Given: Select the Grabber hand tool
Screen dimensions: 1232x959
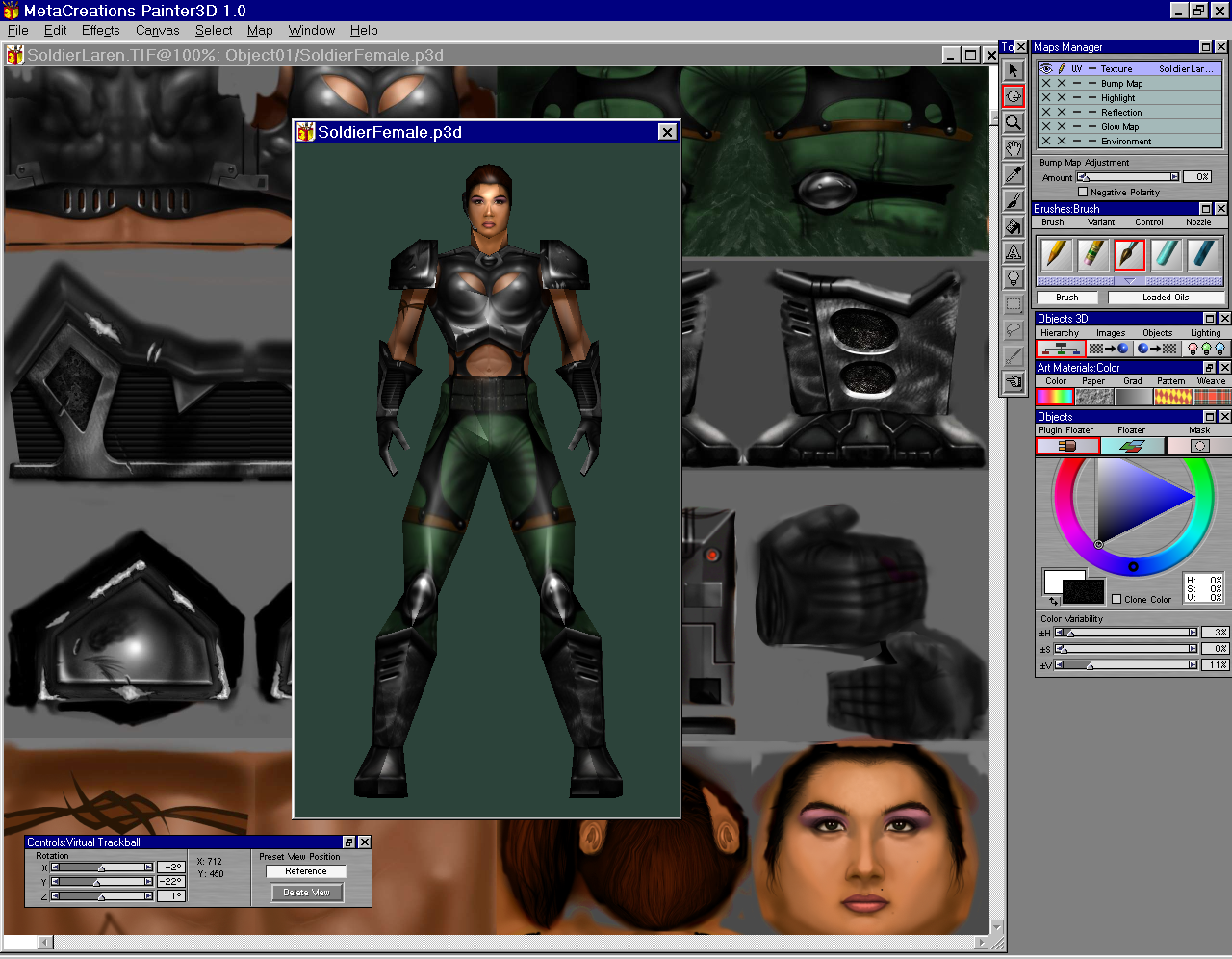Looking at the screenshot, I should click(x=1014, y=148).
